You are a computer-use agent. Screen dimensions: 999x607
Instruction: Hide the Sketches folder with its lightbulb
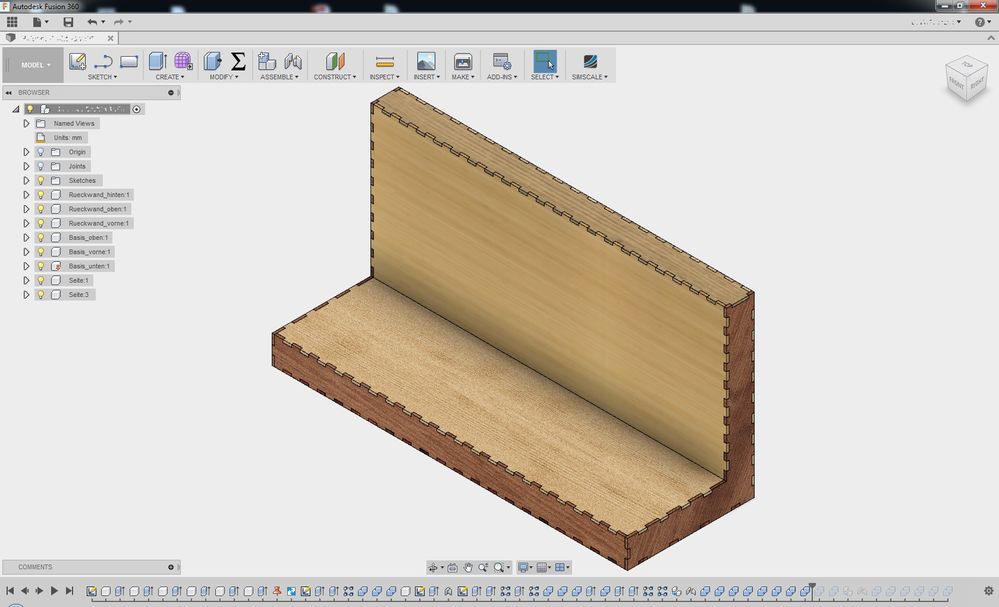pos(41,181)
